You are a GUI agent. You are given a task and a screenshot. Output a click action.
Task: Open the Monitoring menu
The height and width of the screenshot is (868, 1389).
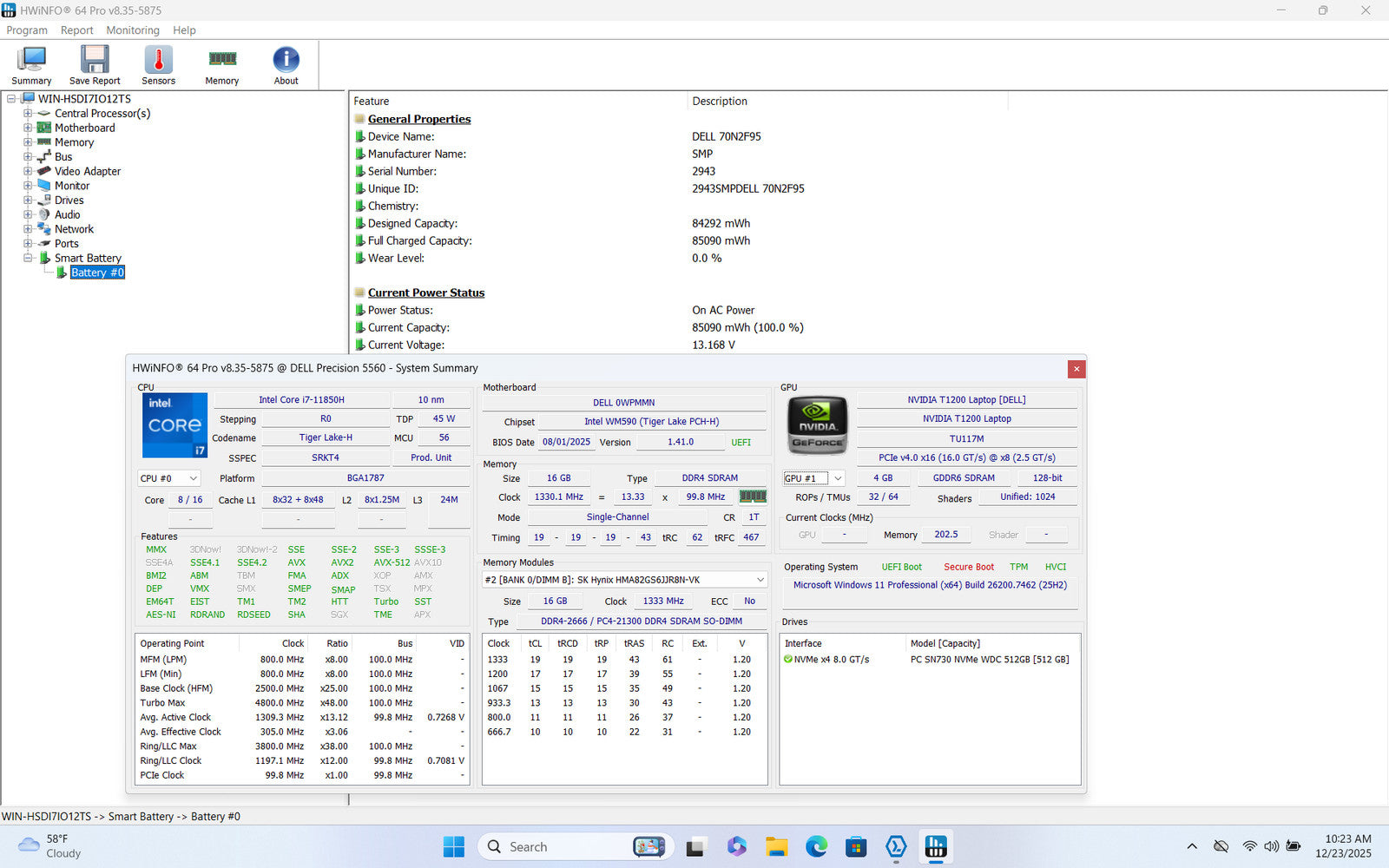point(133,30)
